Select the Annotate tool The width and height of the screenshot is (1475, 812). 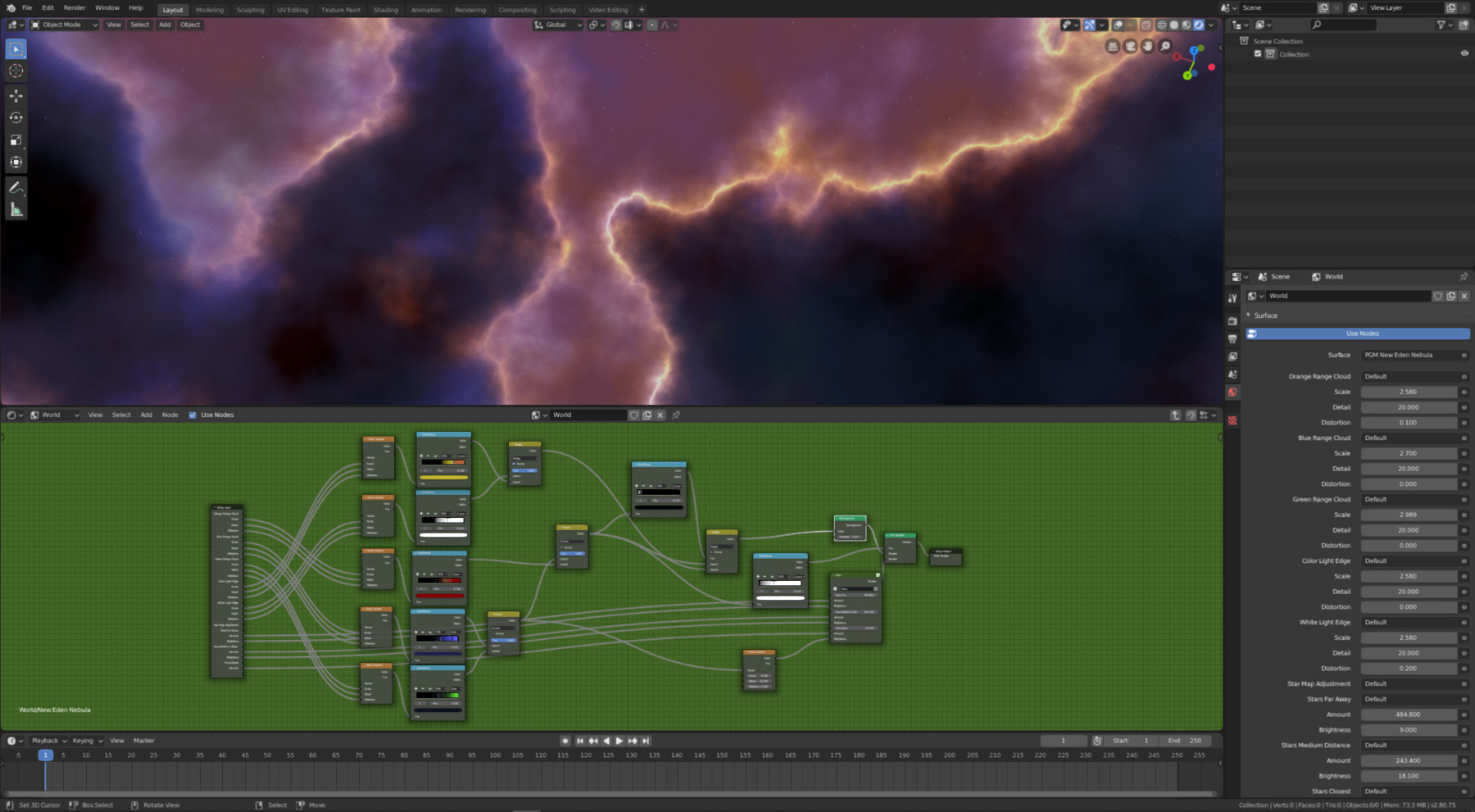15,187
